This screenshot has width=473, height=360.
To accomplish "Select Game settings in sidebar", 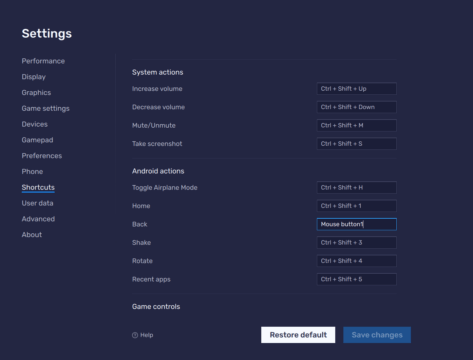I will pos(45,108).
